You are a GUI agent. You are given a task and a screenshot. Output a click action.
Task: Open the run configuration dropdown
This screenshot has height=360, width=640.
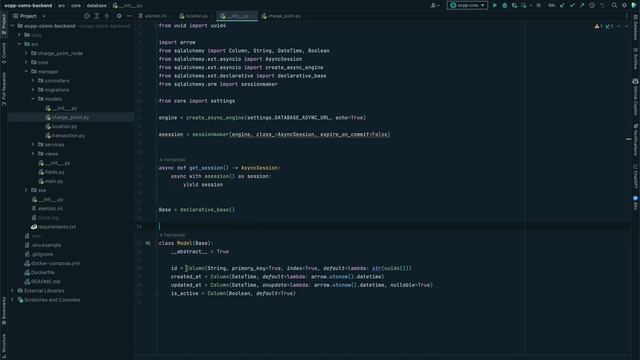coord(467,5)
